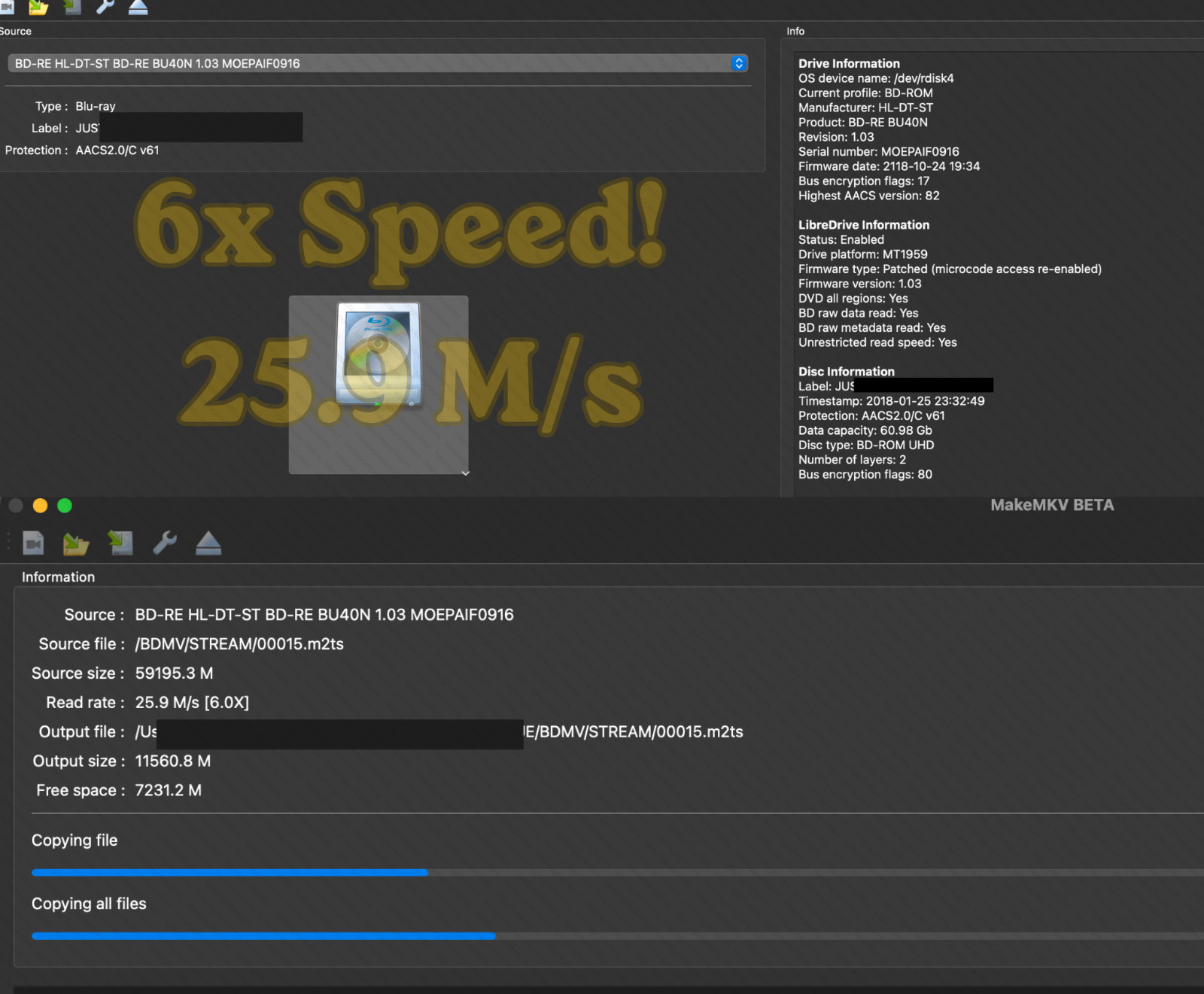This screenshot has height=994, width=1204.
Task: Click the Drive Information heading in the Info panel
Action: coord(849,63)
